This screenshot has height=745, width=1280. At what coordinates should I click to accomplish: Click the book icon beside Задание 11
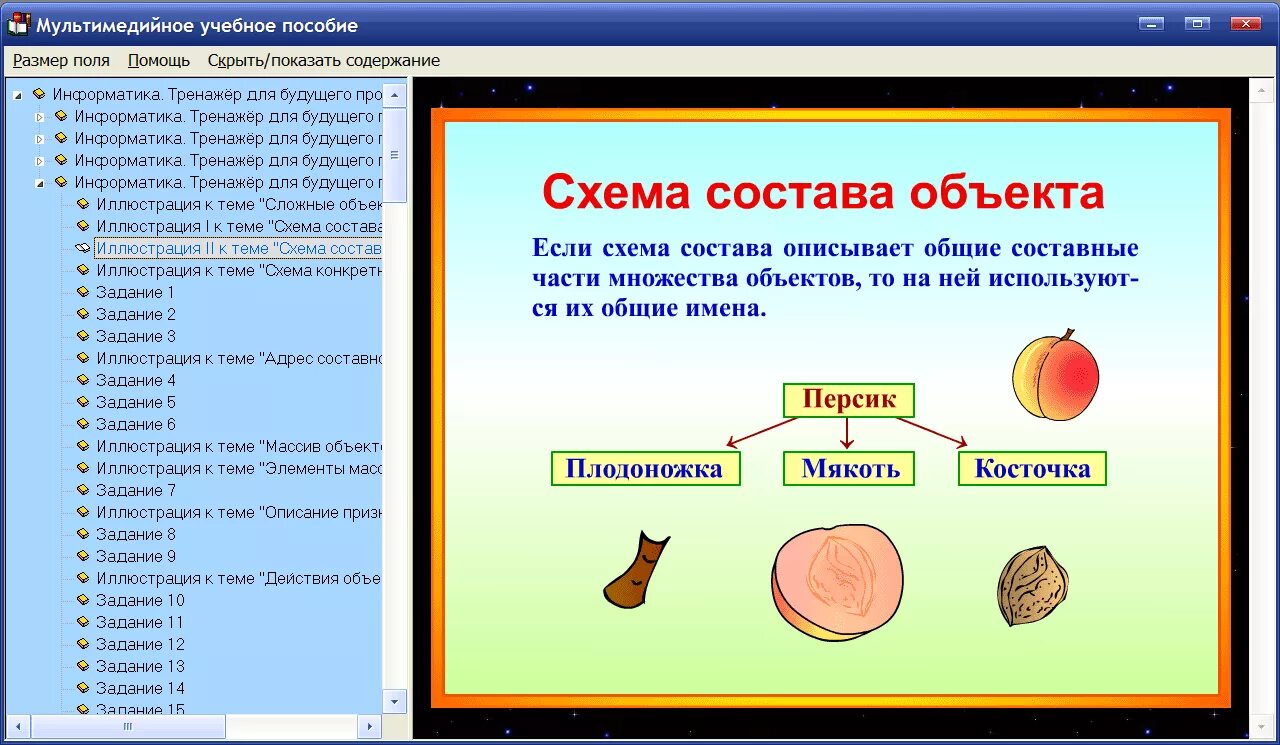click(83, 622)
